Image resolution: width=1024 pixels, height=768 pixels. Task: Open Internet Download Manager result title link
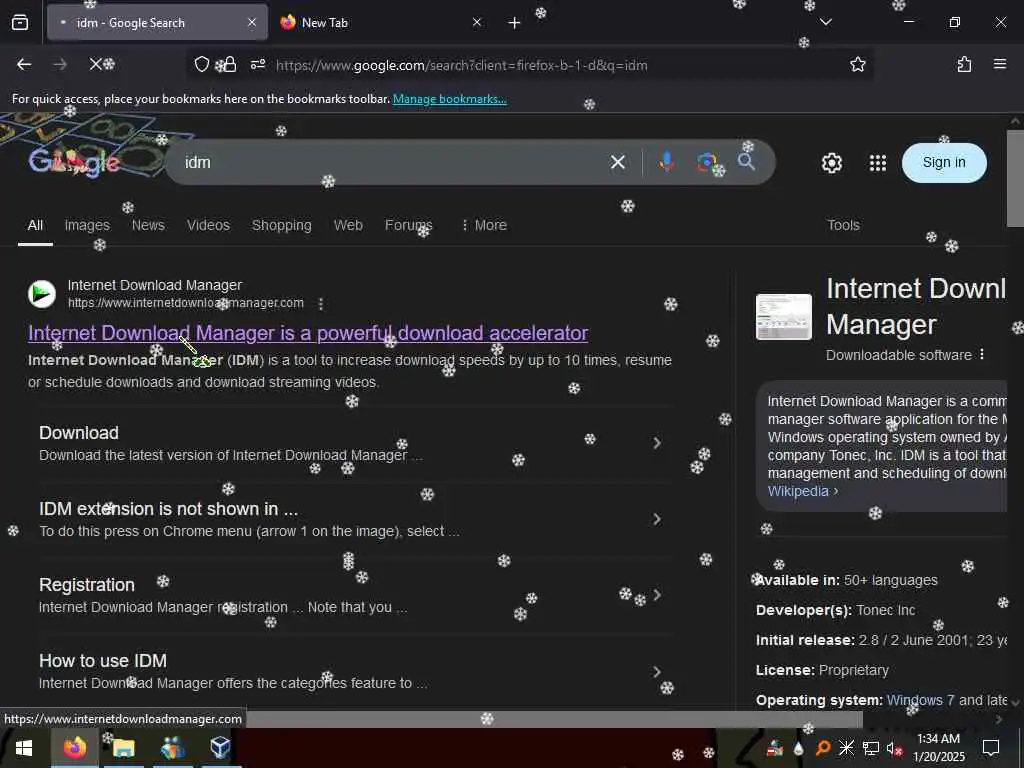[x=308, y=333]
